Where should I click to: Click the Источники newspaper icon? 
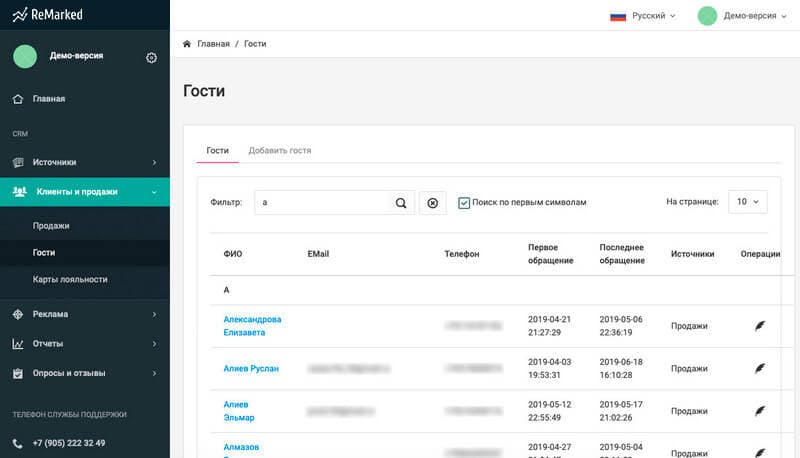18,162
